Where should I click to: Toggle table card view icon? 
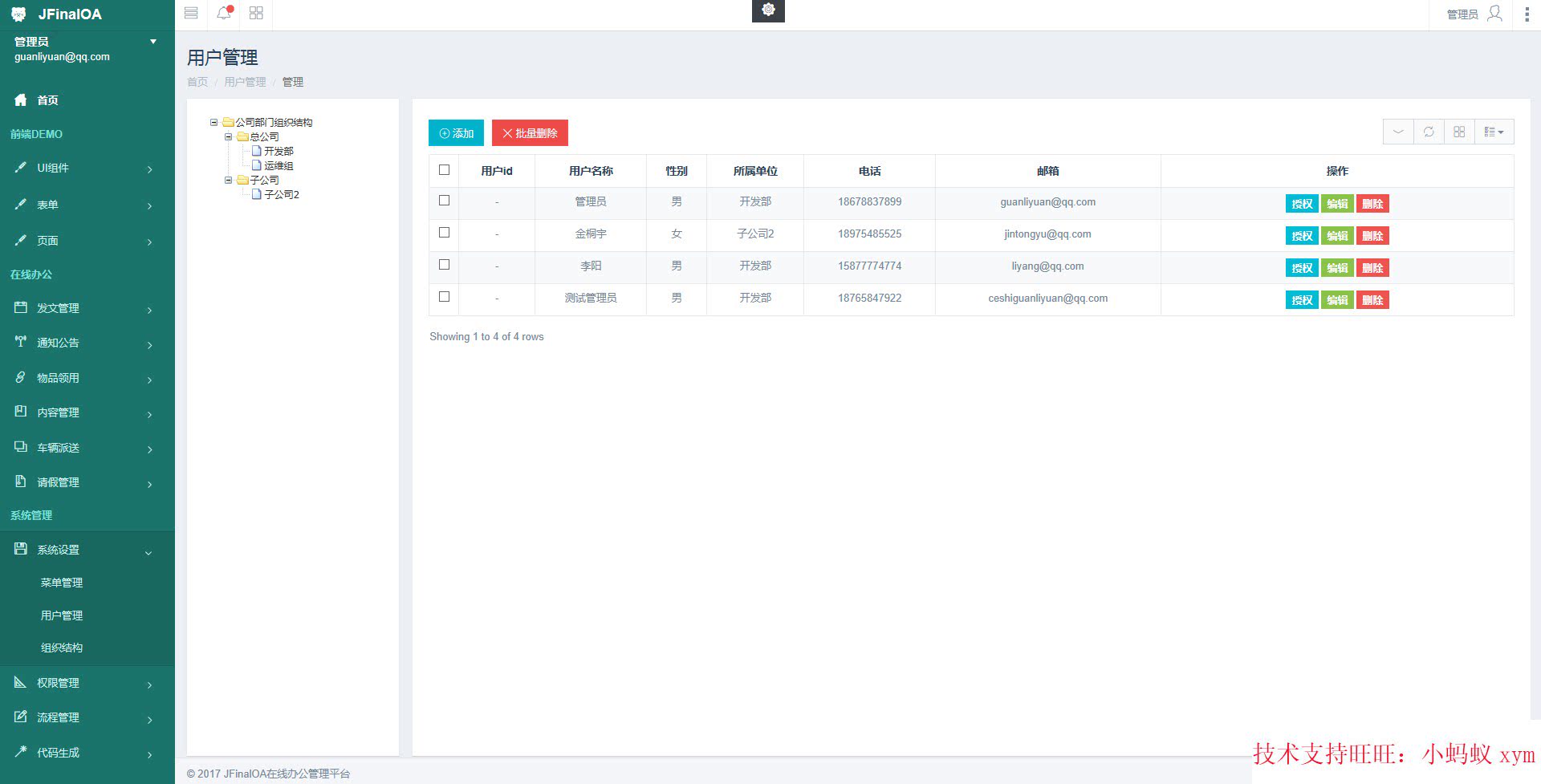(x=1459, y=132)
